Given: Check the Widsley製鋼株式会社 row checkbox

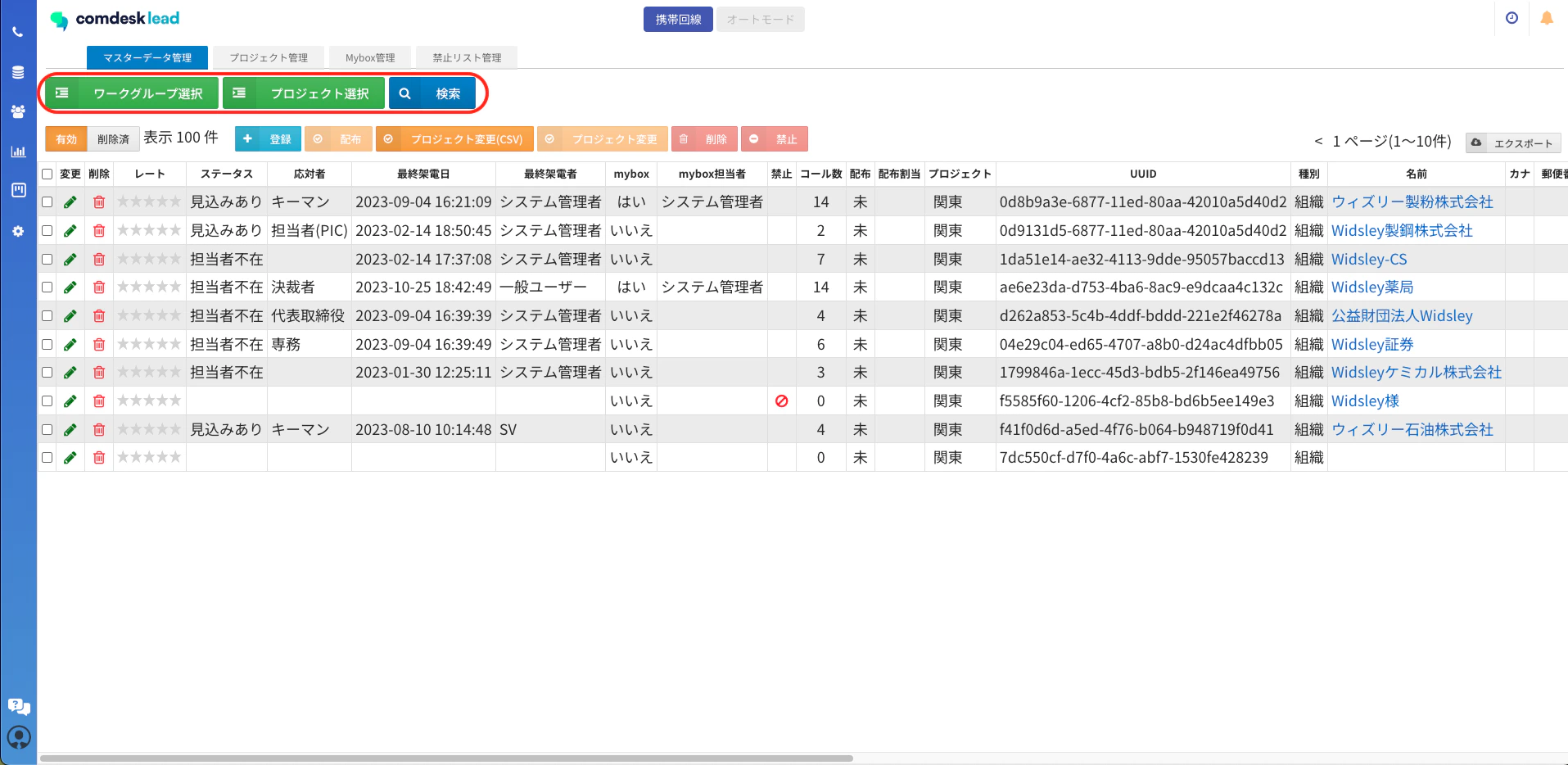Looking at the screenshot, I should tap(47, 231).
